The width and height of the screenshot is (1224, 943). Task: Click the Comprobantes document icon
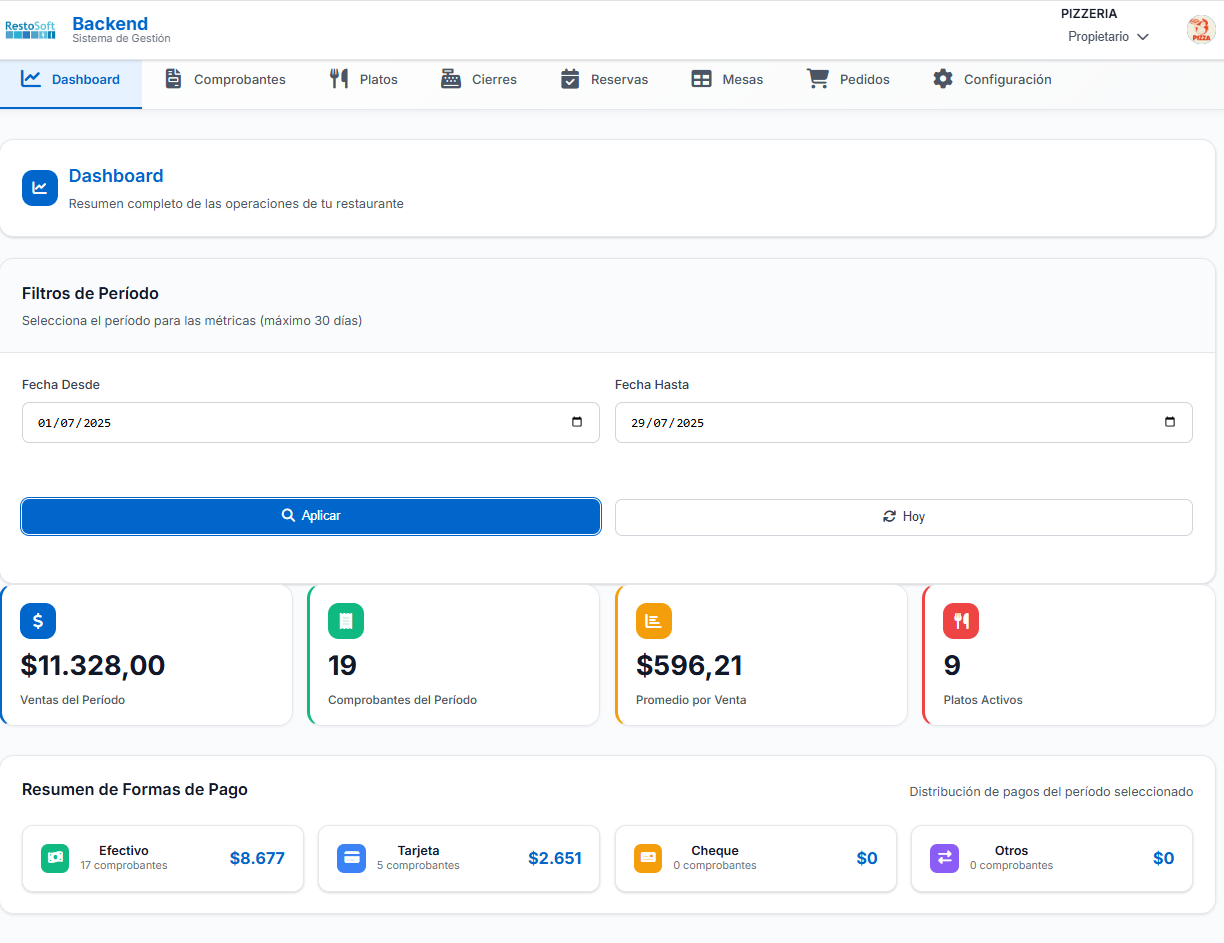(173, 79)
